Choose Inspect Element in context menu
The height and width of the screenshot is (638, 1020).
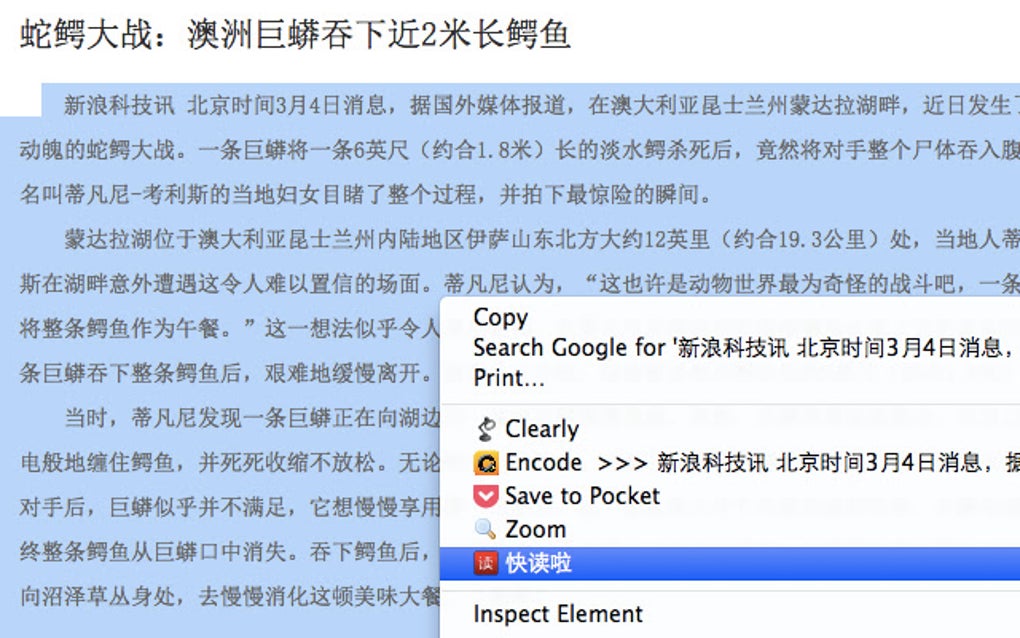pyautogui.click(x=558, y=614)
